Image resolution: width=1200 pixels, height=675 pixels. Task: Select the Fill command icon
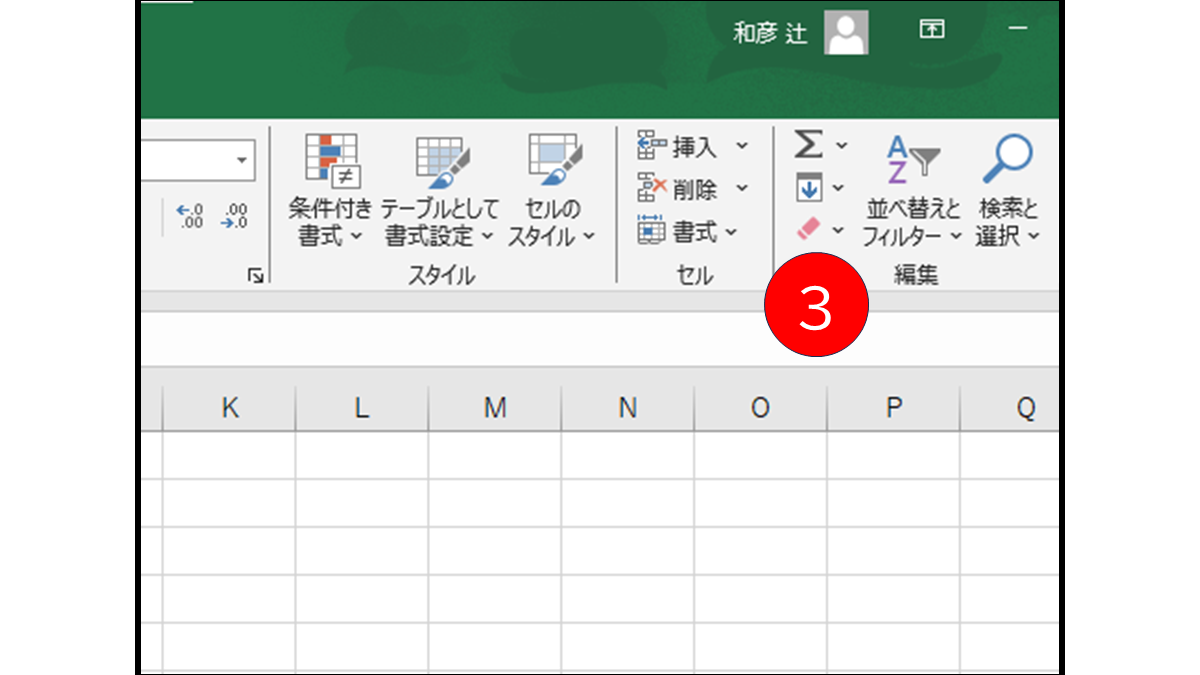pyautogui.click(x=808, y=188)
